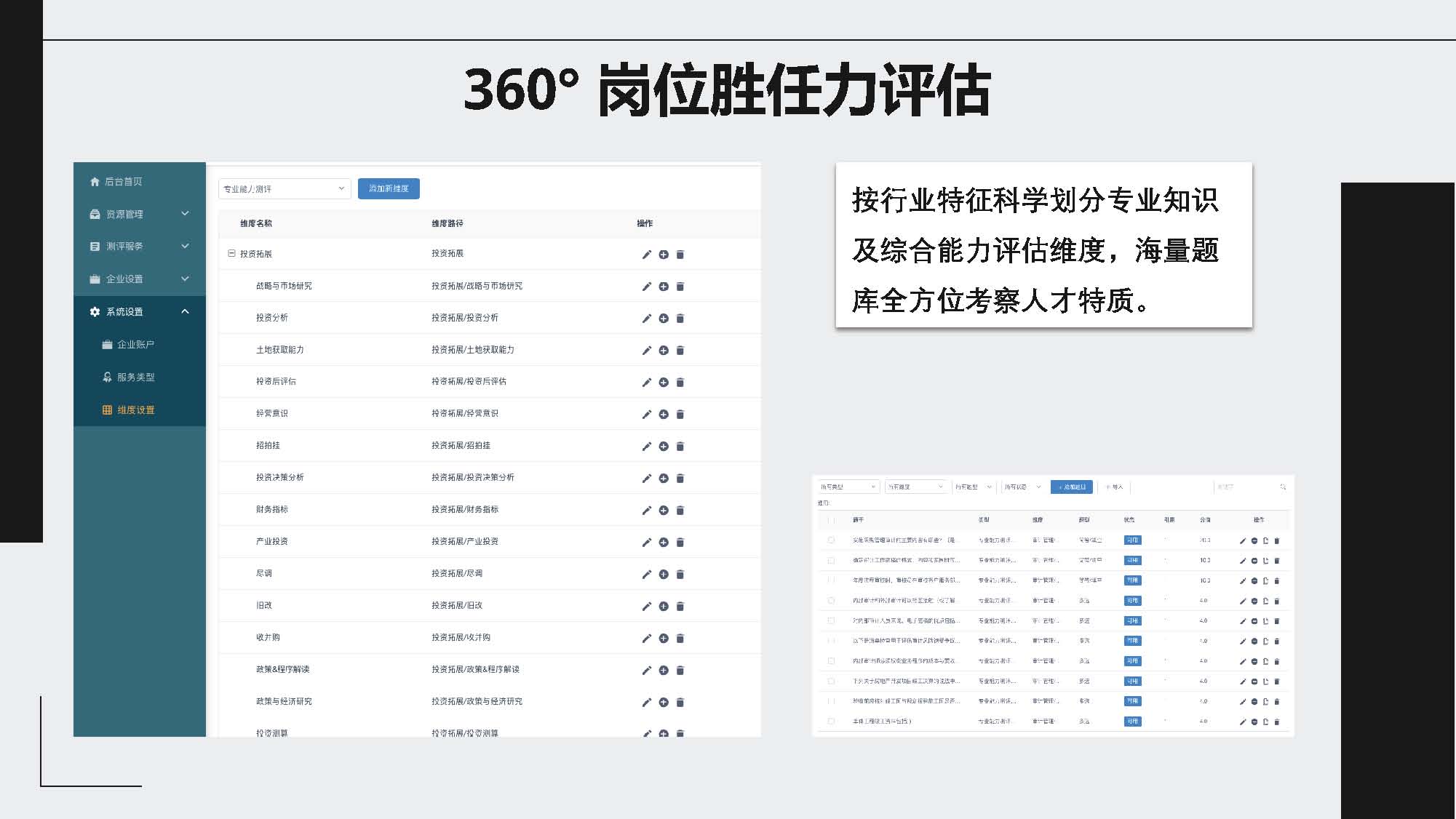The height and width of the screenshot is (819, 1456).
Task: Open the 资源管理 menu
Action: pyautogui.click(x=140, y=214)
